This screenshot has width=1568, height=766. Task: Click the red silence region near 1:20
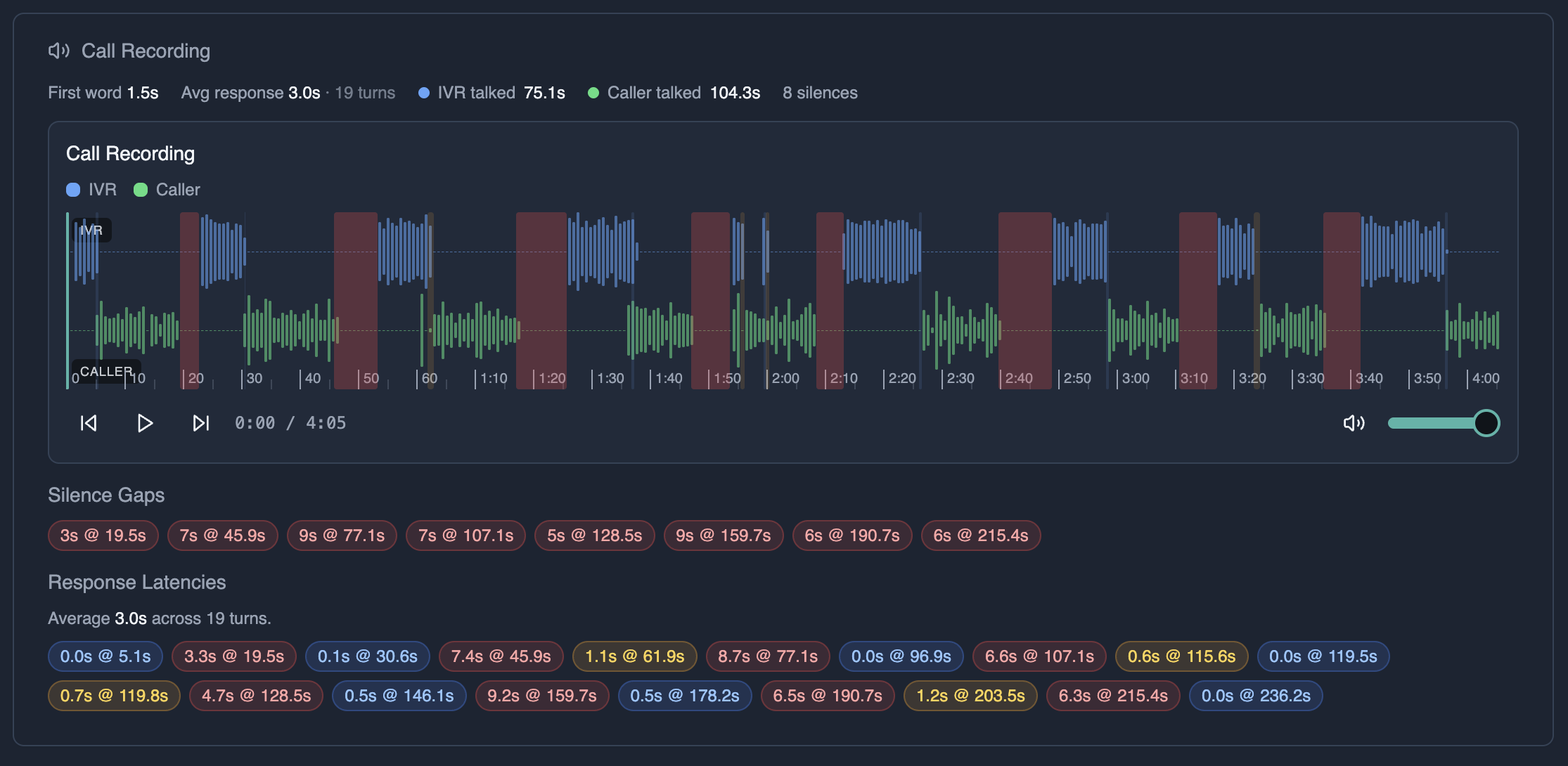click(541, 300)
